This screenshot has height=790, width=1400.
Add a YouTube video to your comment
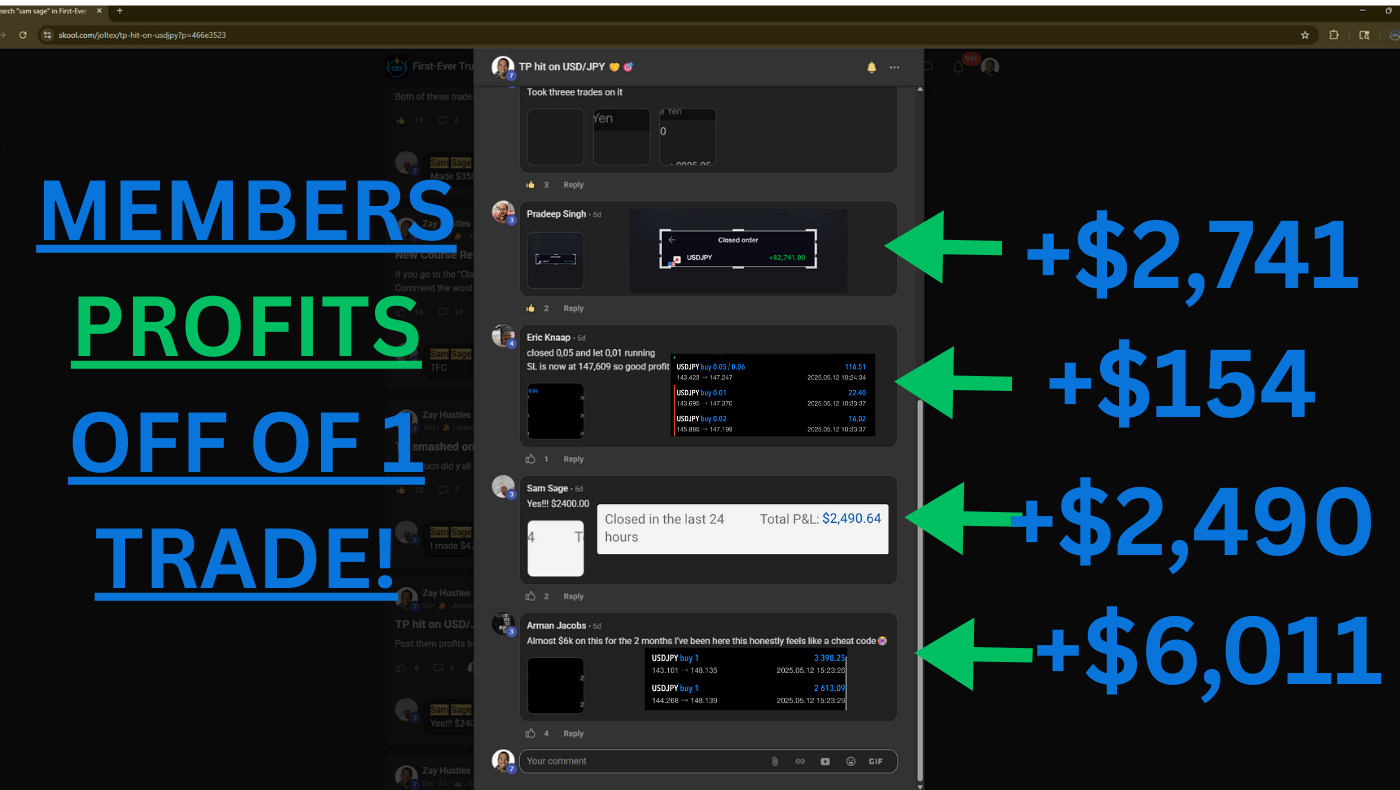[x=825, y=761]
